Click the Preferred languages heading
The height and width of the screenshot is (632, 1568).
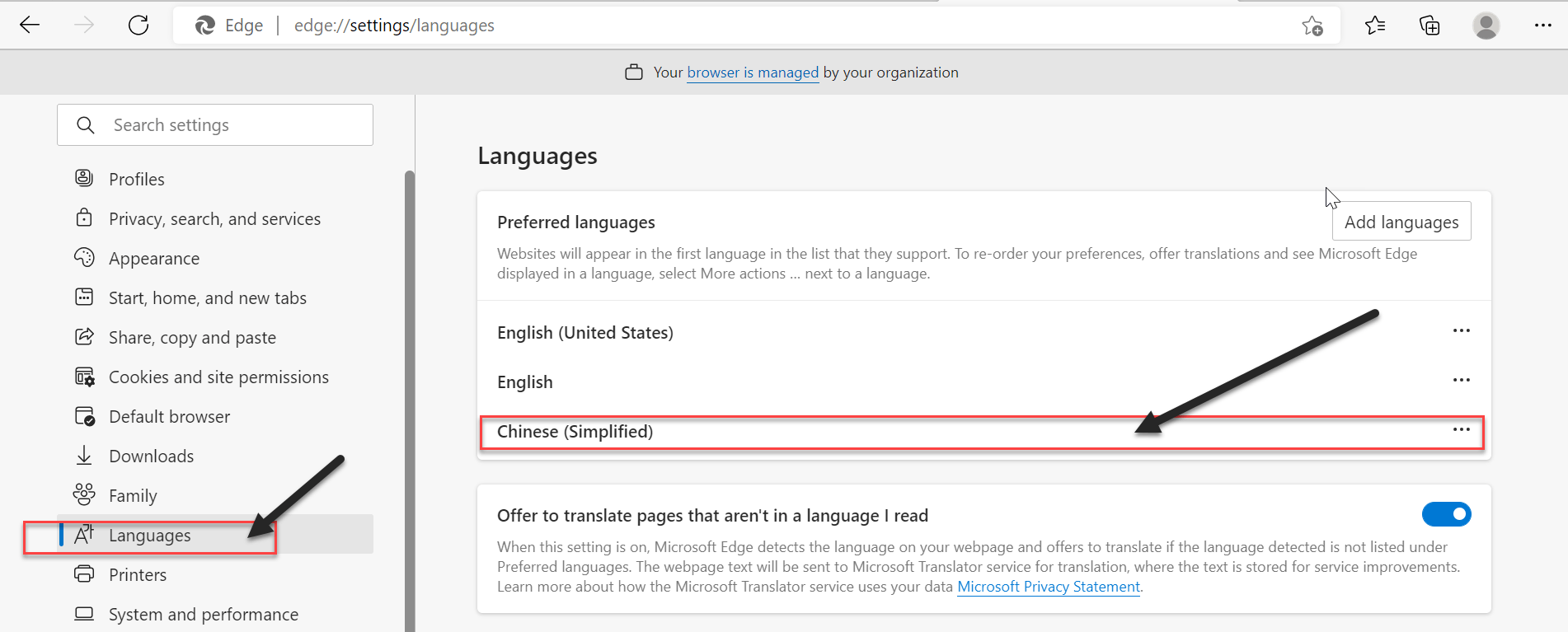pyautogui.click(x=576, y=222)
